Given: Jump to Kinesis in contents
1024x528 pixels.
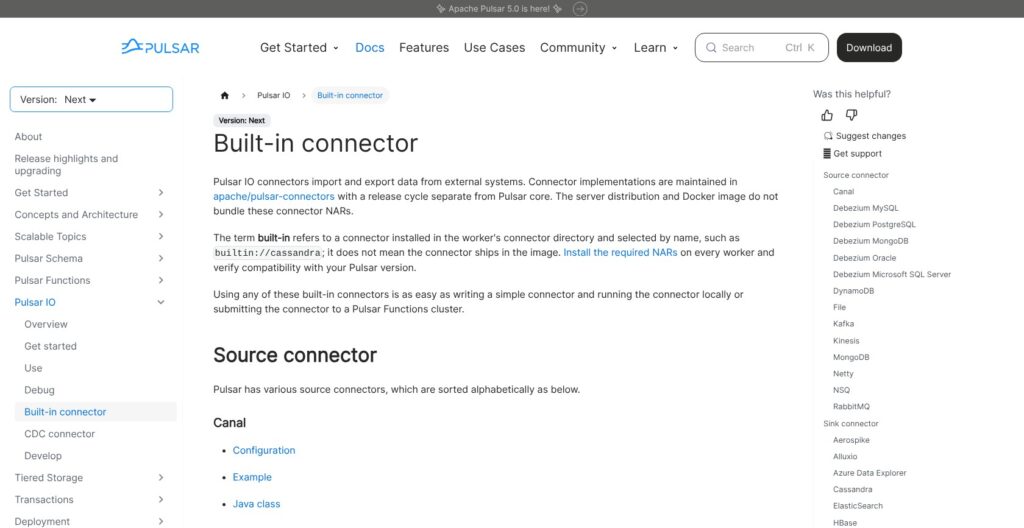Looking at the screenshot, I should coord(846,340).
